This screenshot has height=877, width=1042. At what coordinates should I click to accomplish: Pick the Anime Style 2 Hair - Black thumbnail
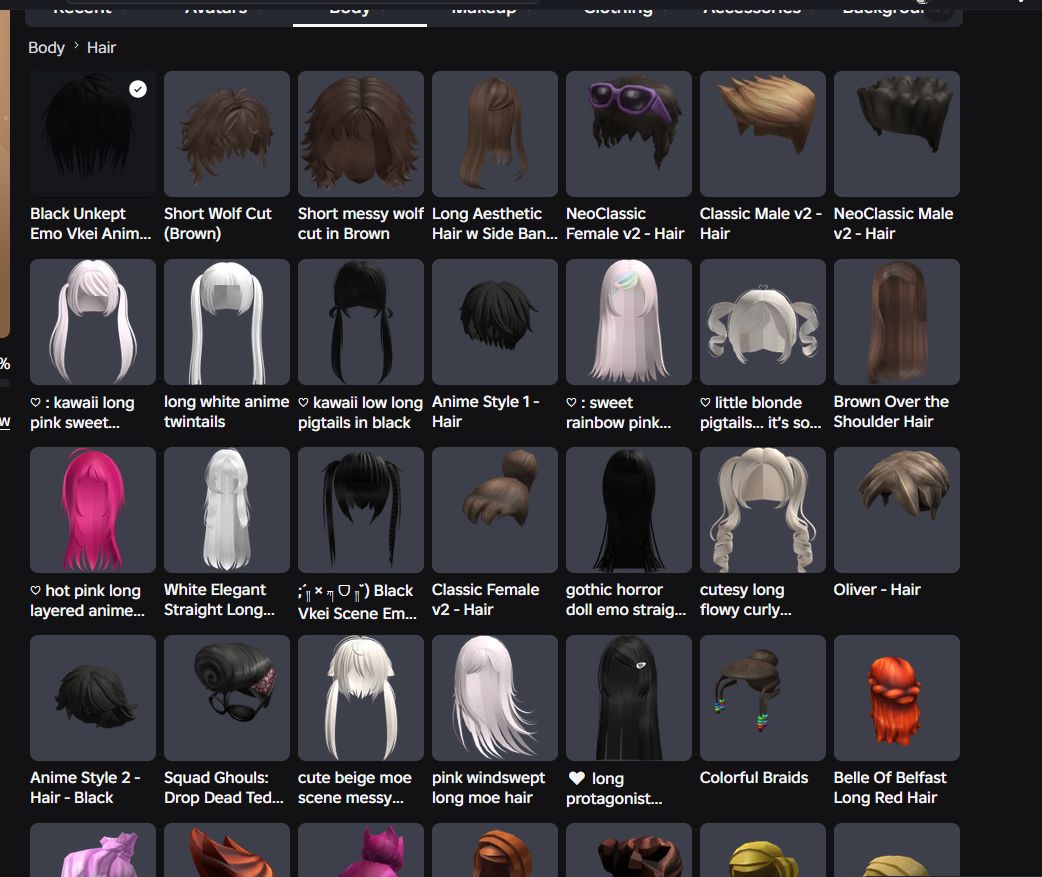pos(93,698)
